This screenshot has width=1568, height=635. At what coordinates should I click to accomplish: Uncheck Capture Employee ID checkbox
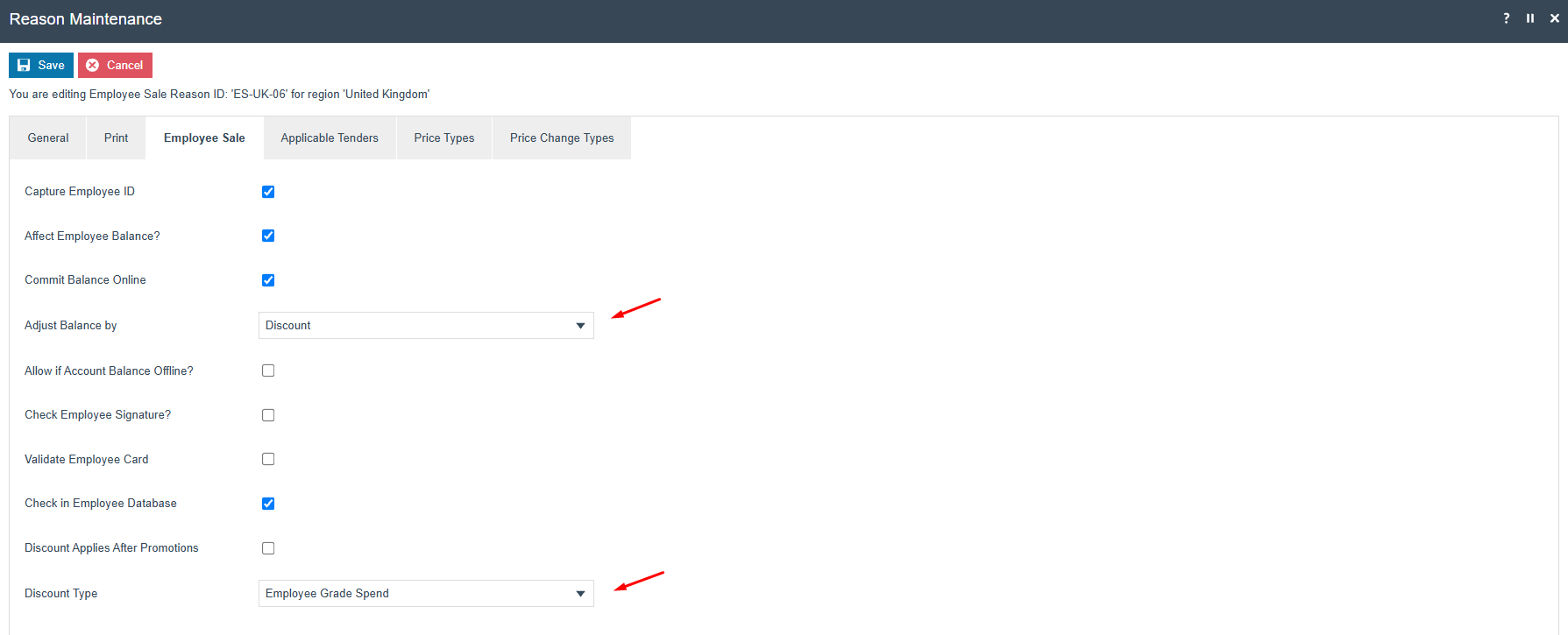pyautogui.click(x=268, y=192)
